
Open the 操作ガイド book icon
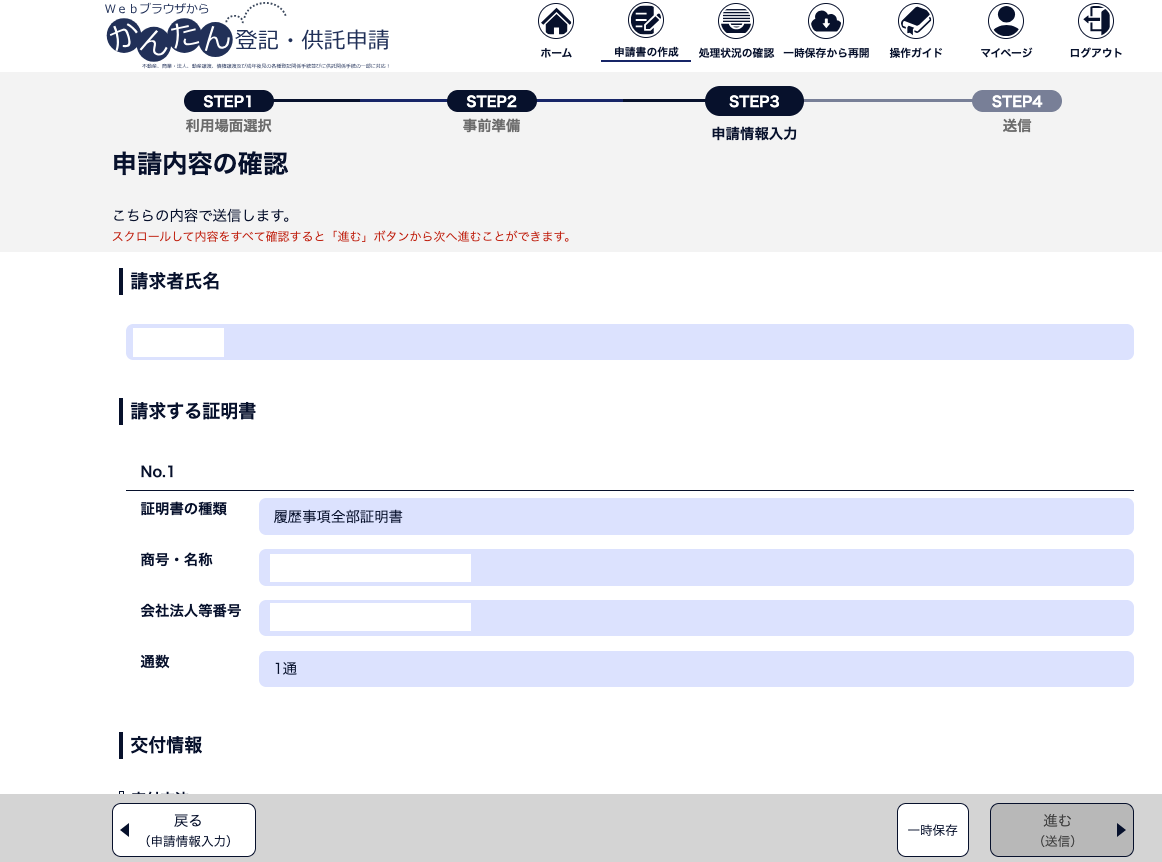[x=916, y=21]
